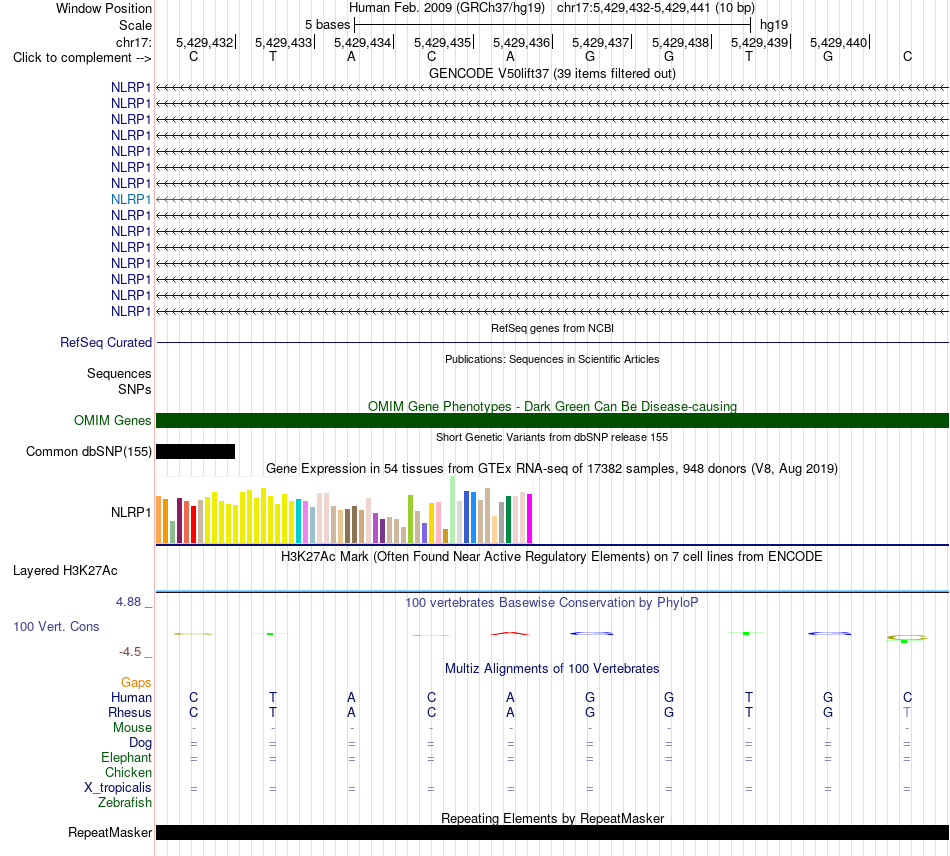
Task: Click the Mouse species row label
Action: (x=132, y=728)
